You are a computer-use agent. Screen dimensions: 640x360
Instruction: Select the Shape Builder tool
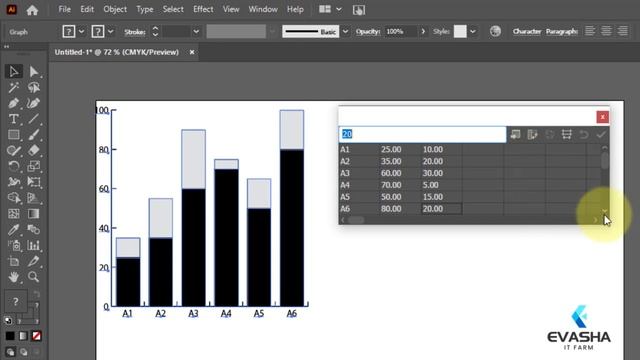(13, 198)
